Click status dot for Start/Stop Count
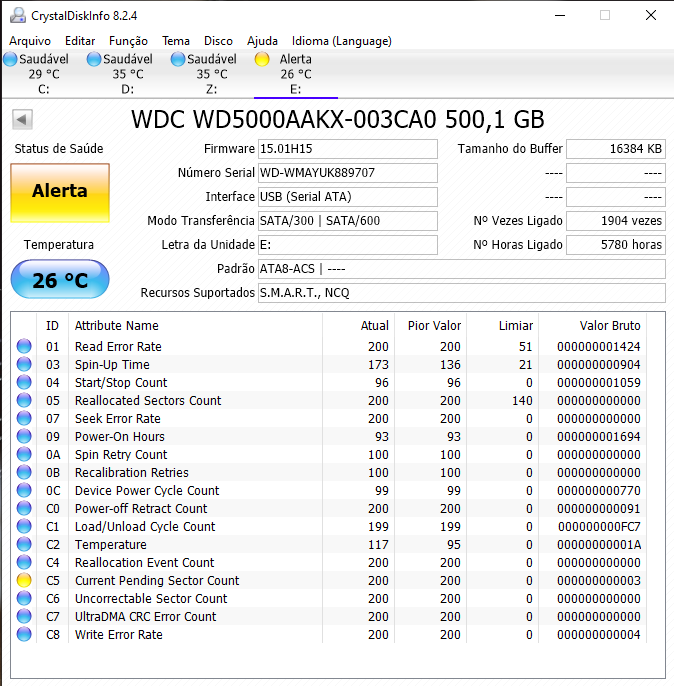 [x=24, y=382]
